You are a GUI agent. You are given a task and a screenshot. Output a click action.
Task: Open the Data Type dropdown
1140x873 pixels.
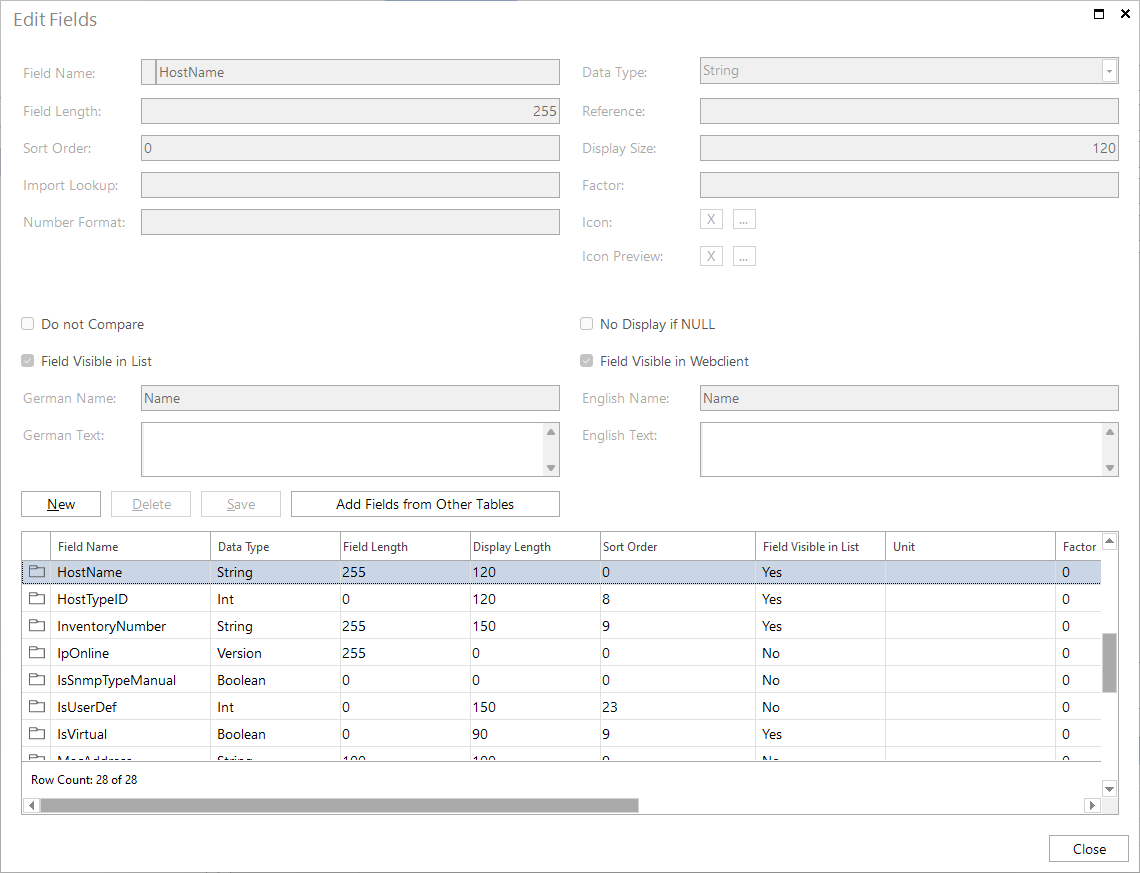click(1110, 70)
